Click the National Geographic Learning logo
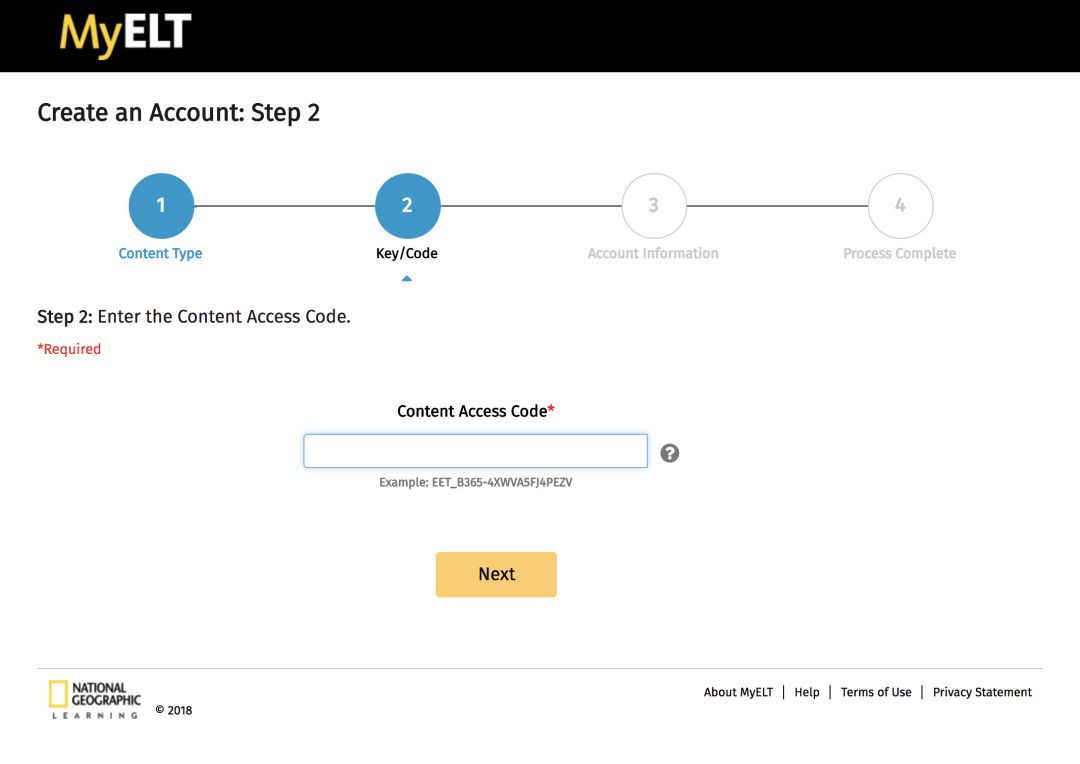1080x764 pixels. tap(94, 699)
